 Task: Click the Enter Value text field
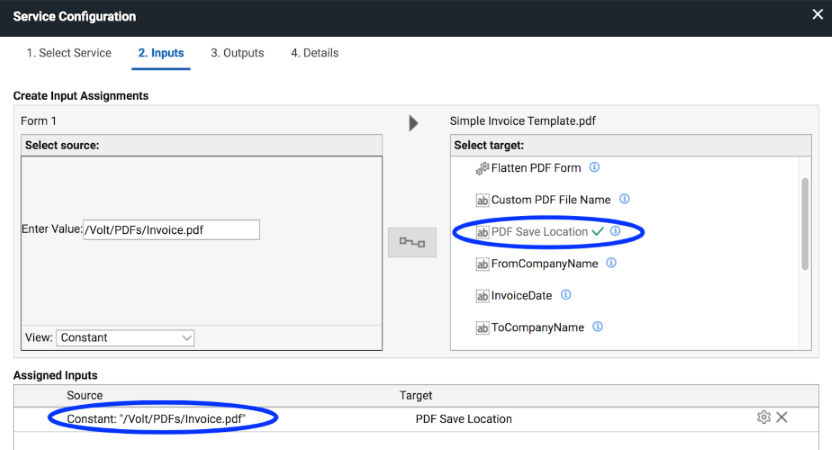pos(171,230)
